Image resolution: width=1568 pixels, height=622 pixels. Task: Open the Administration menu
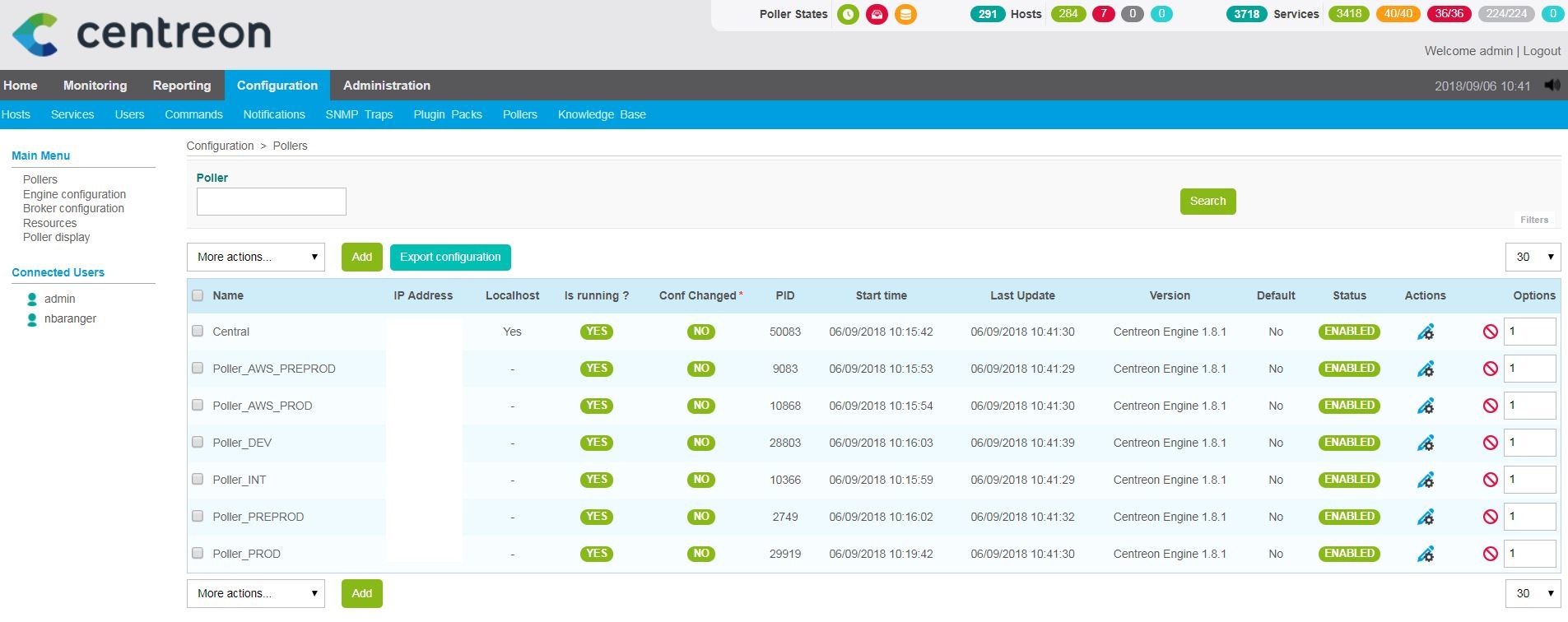click(387, 86)
